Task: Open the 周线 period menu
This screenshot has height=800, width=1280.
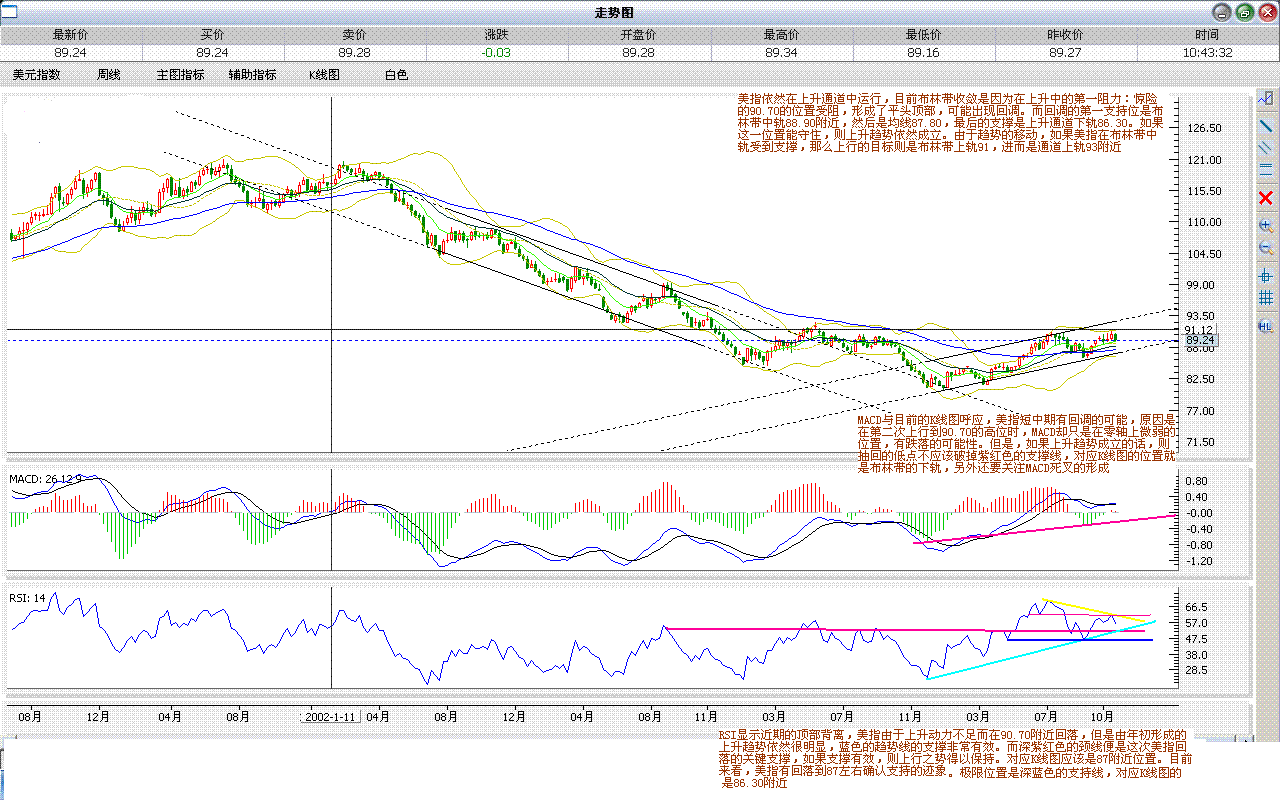Action: pyautogui.click(x=108, y=74)
